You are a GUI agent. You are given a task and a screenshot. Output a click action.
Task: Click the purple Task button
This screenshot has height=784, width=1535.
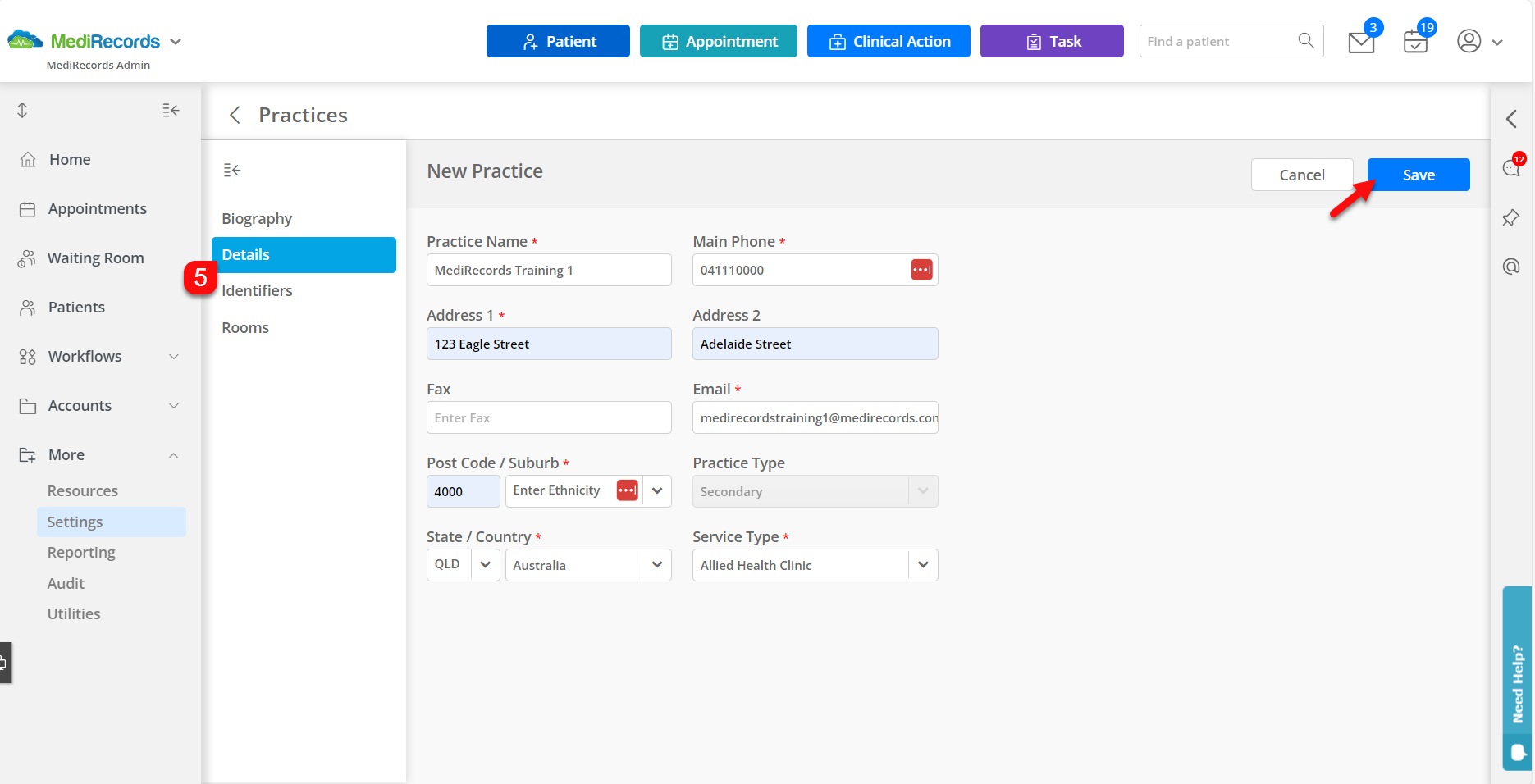click(x=1052, y=41)
